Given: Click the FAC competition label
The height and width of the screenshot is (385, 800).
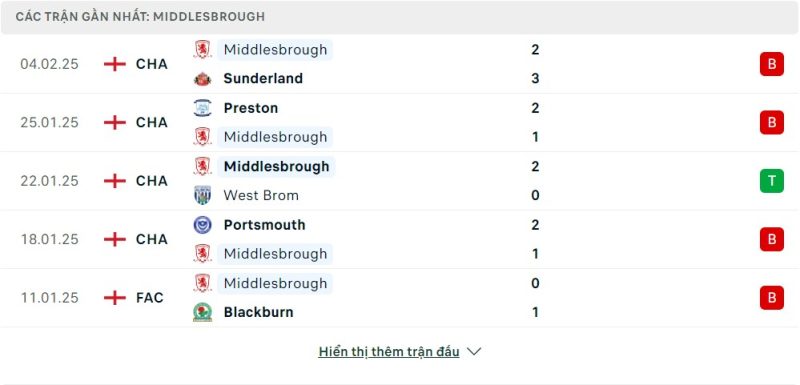Looking at the screenshot, I should (x=149, y=298).
